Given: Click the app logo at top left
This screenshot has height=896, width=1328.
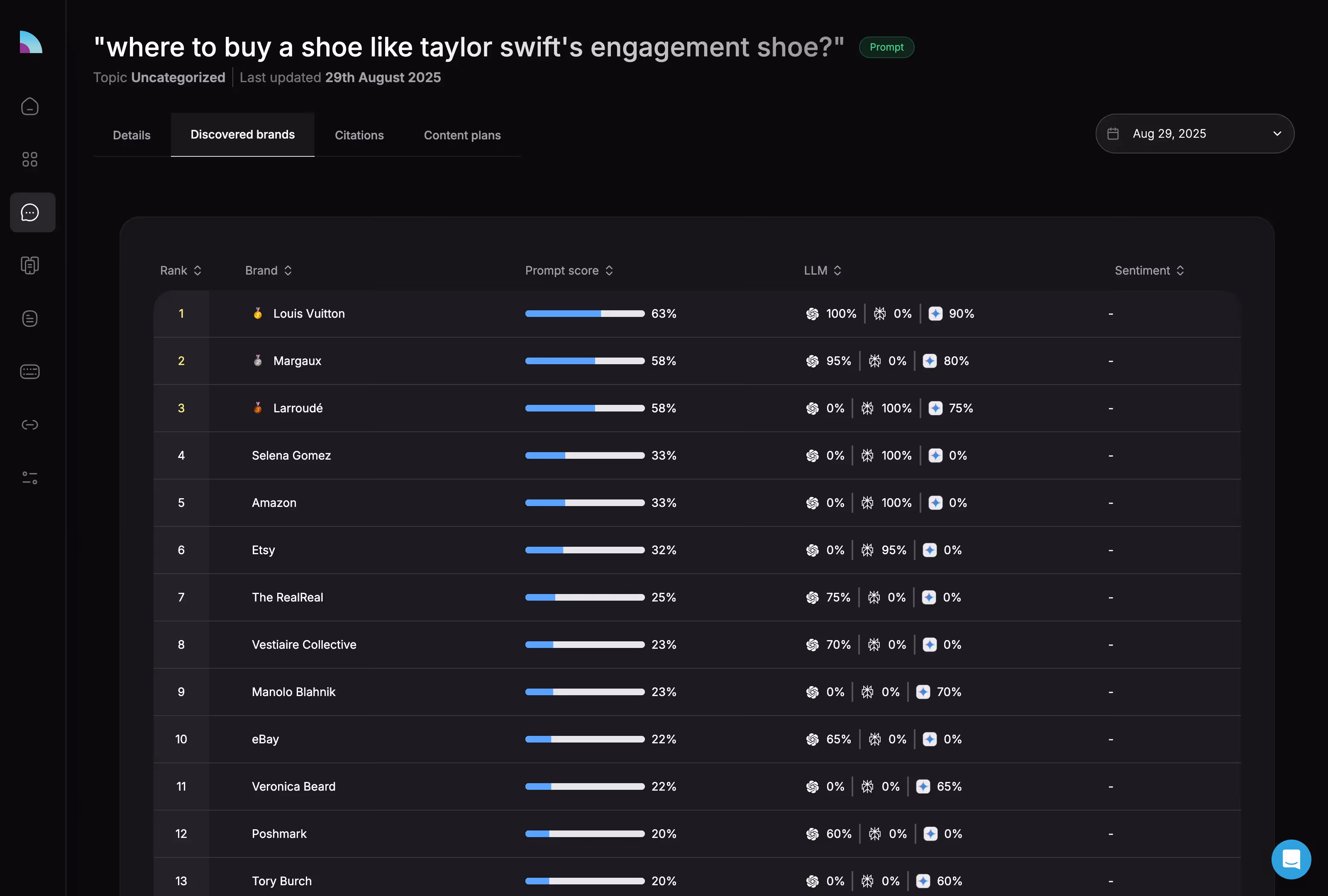Looking at the screenshot, I should pos(31,42).
